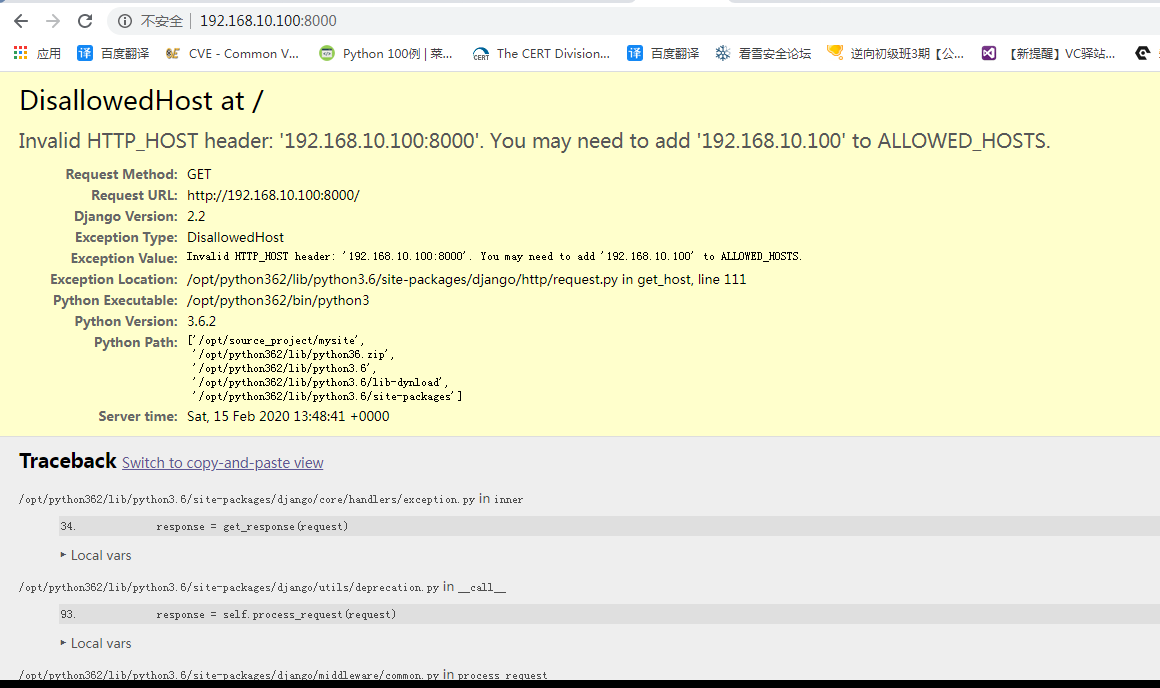Click the Exception Location request.py path
1160x688 pixels.
point(467,280)
